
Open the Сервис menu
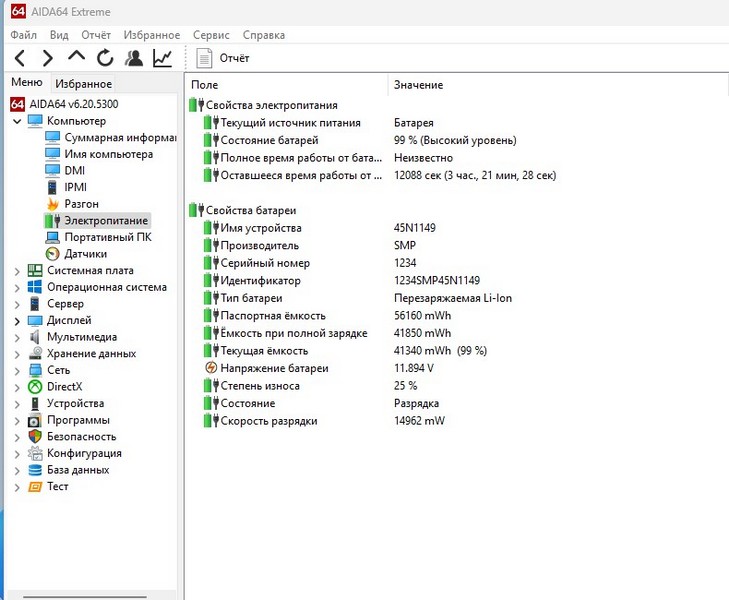[211, 35]
